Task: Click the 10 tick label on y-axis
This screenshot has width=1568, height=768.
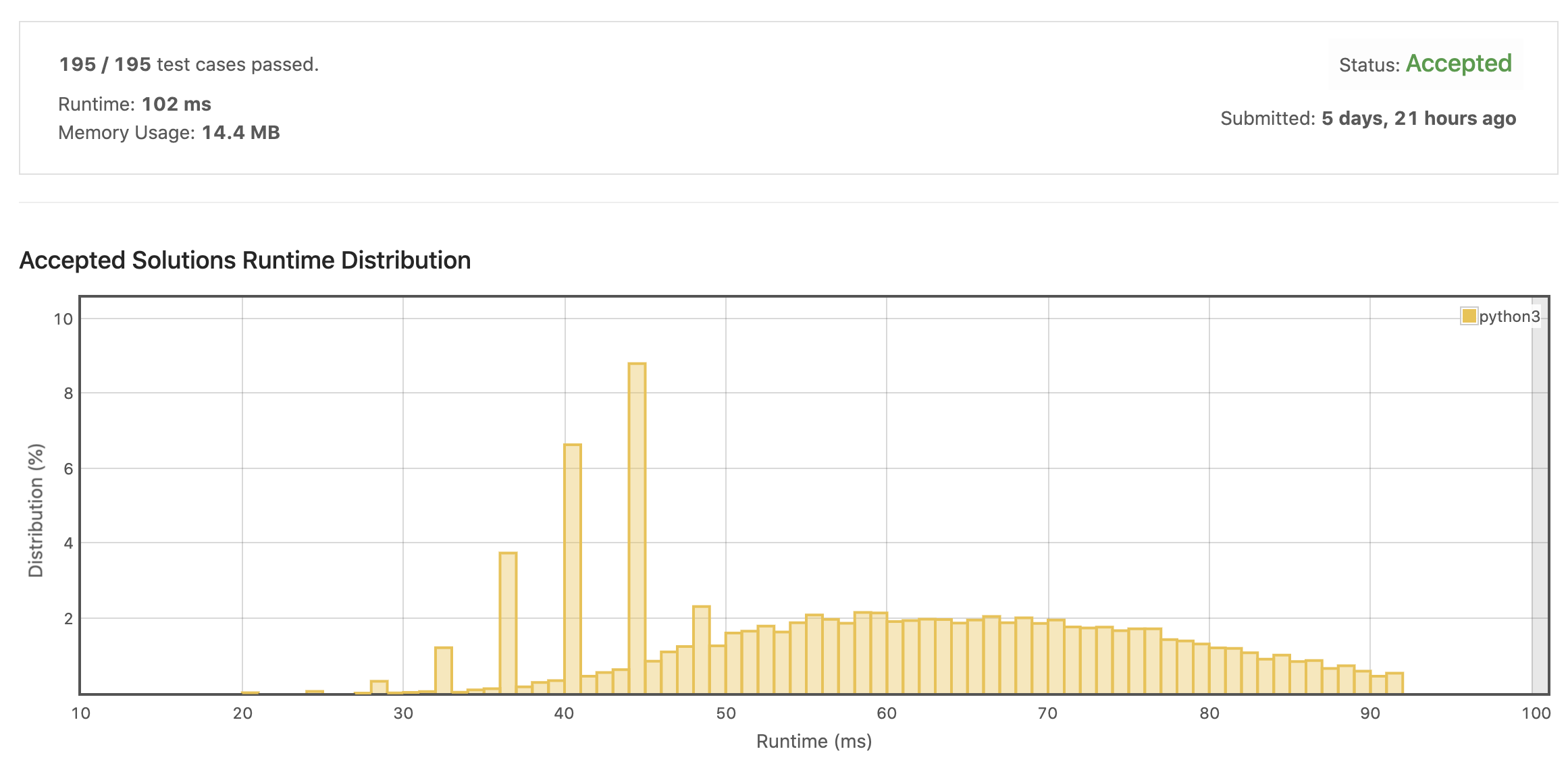Action: tap(63, 319)
